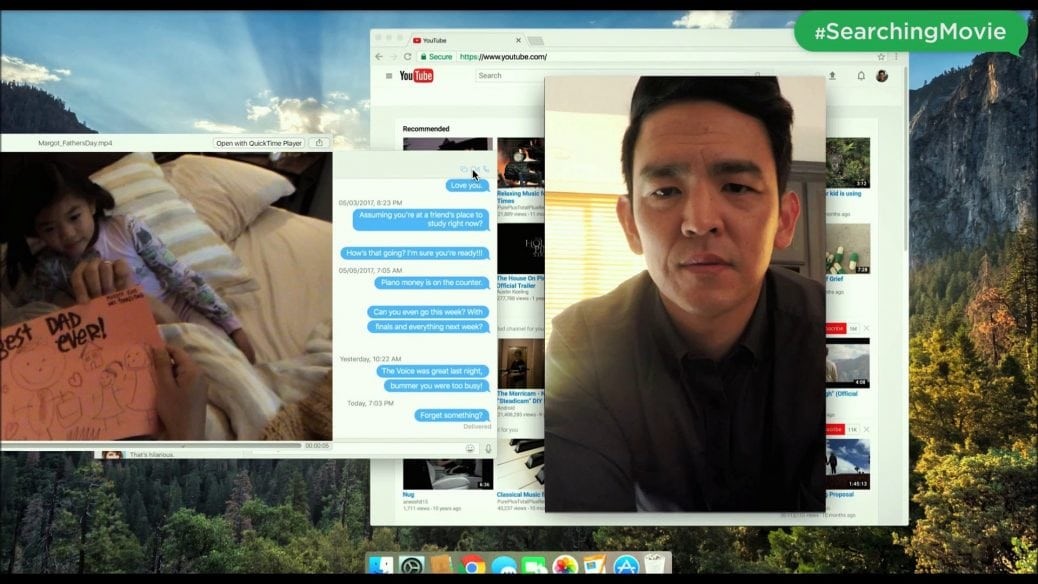Open Google Chrome from the dock
The height and width of the screenshot is (584, 1038).
472,566
